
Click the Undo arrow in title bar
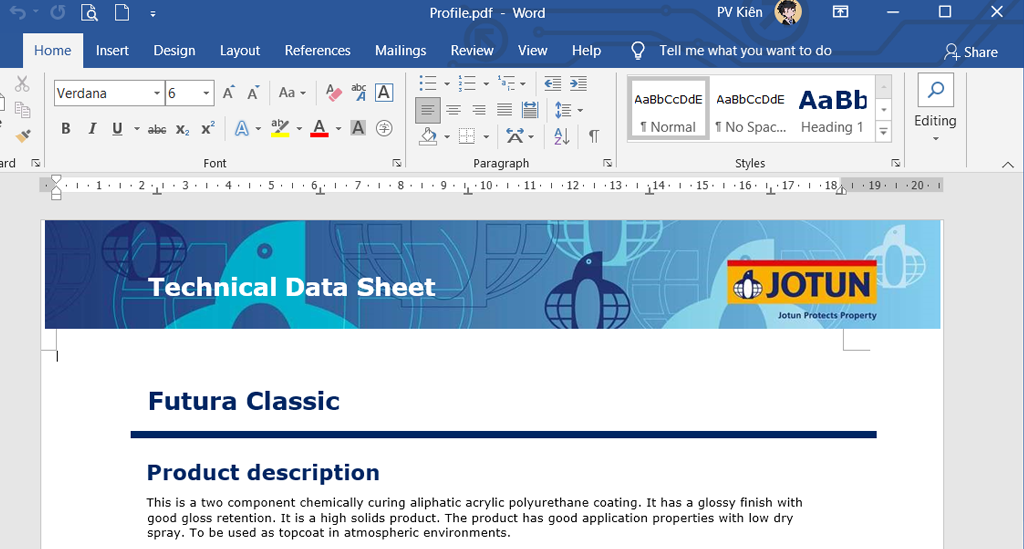18,12
